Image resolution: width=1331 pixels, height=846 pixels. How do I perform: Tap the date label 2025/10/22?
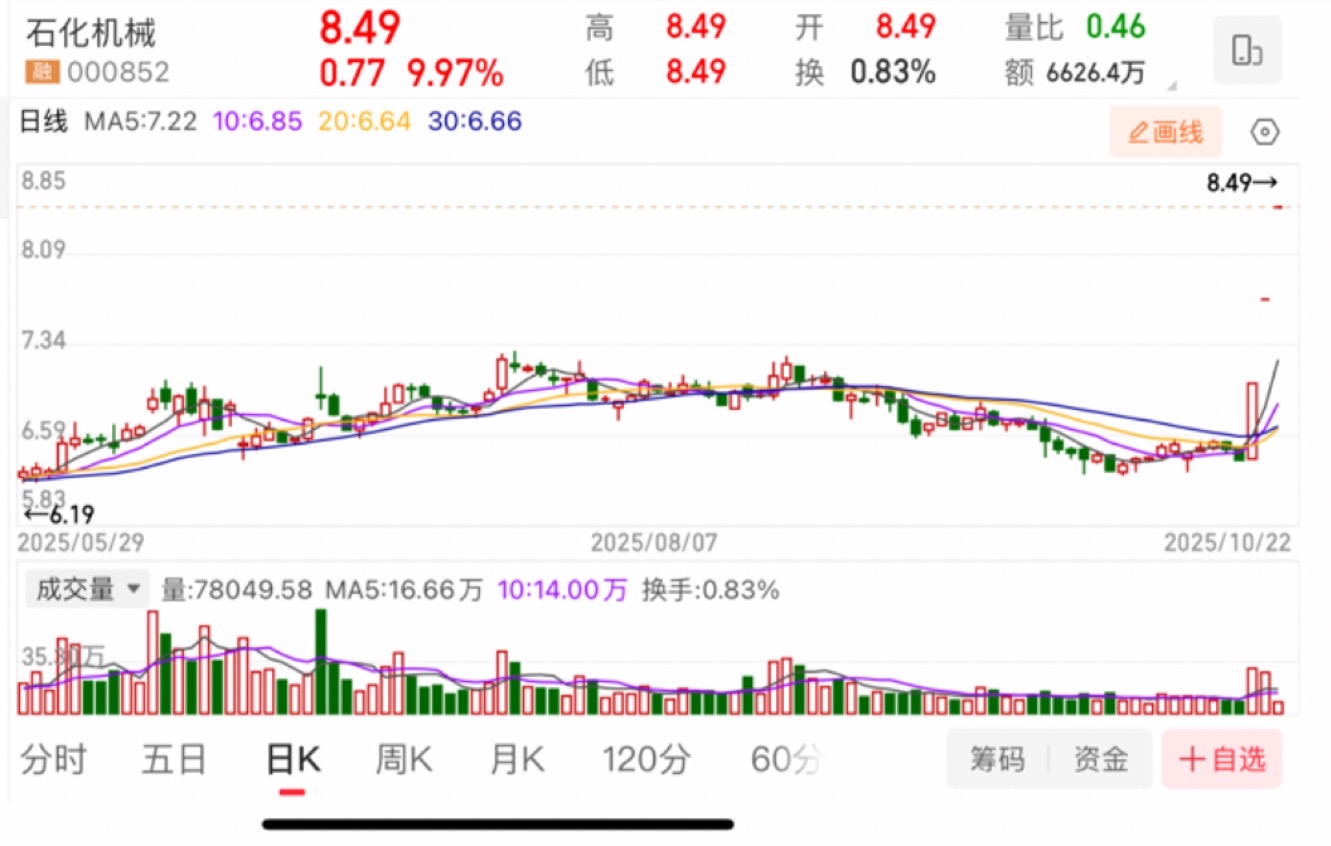click(1228, 542)
